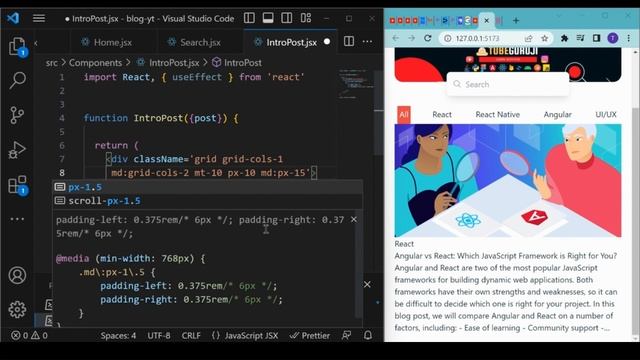The image size is (640, 360).
Task: Open the Components breadcrumb
Action: [95, 63]
